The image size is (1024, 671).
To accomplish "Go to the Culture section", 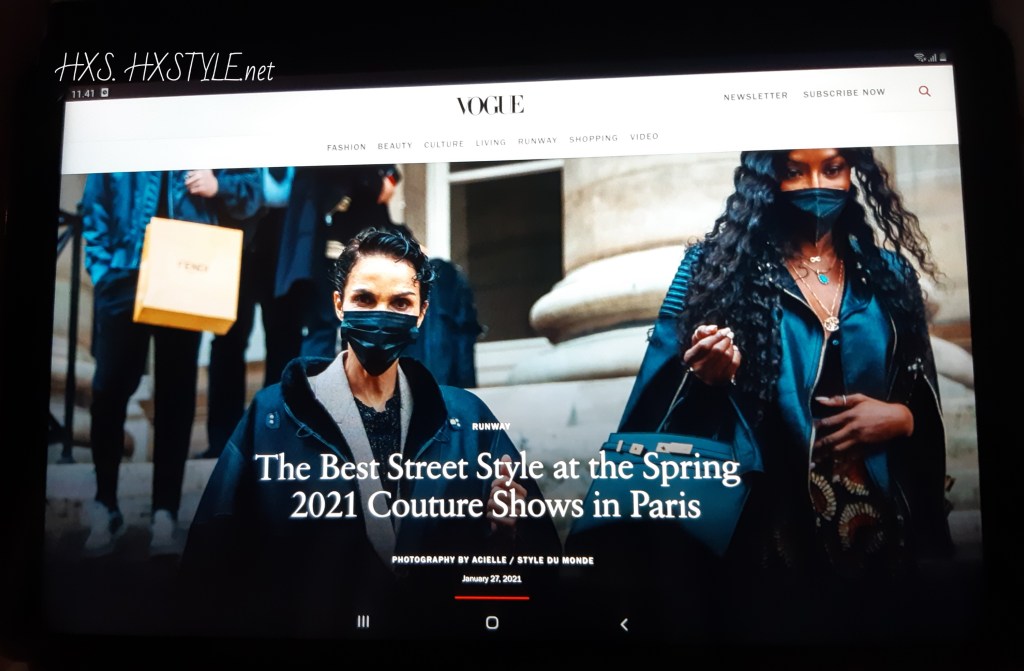I will [444, 144].
